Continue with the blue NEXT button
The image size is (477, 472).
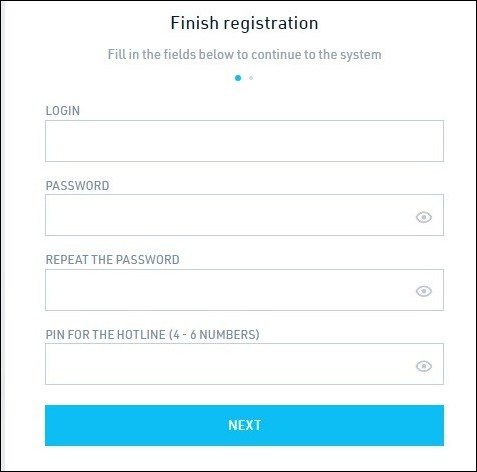click(244, 425)
